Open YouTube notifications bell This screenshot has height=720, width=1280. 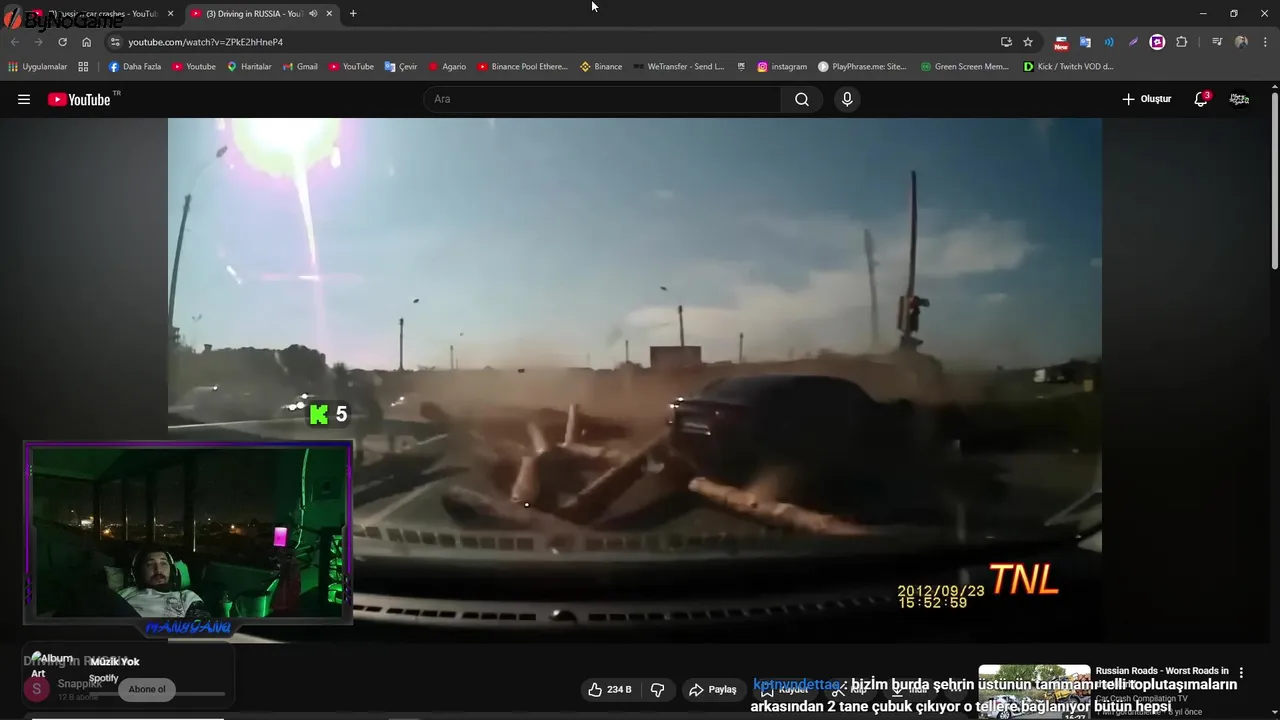coord(1201,99)
